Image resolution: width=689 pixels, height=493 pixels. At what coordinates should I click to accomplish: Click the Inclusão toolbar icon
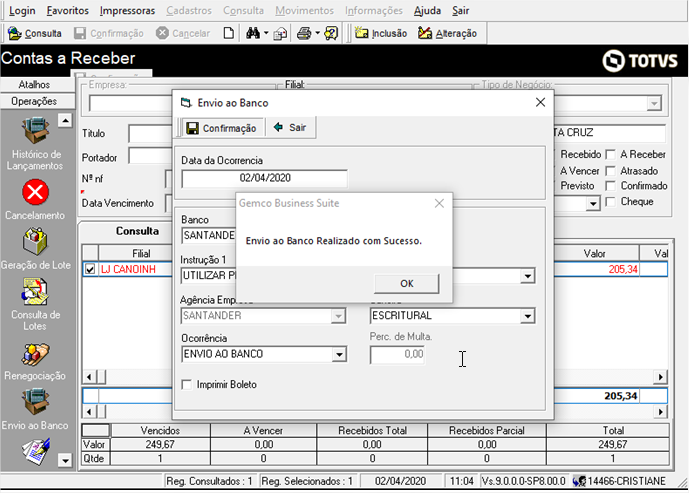361,33
